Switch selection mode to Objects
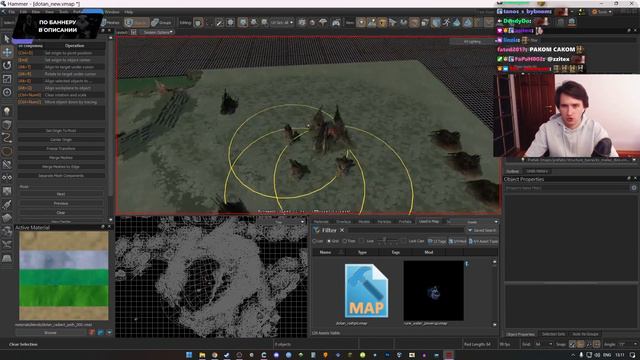Viewport: 640px width, 360px height. [137, 22]
